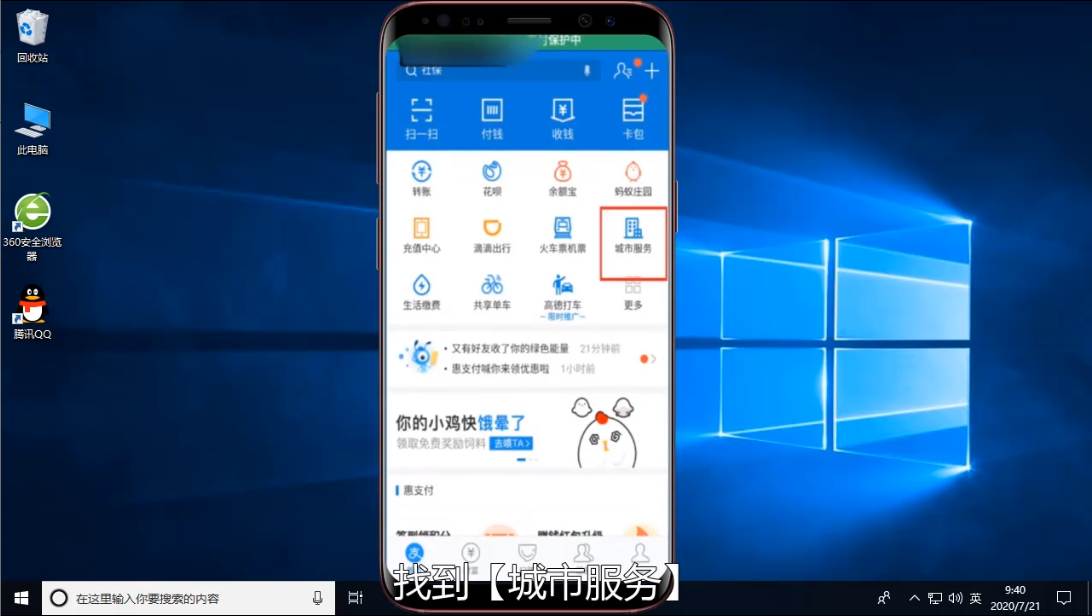Open the Windows Start menu
Screen dimensions: 1092x616
coord(20,598)
